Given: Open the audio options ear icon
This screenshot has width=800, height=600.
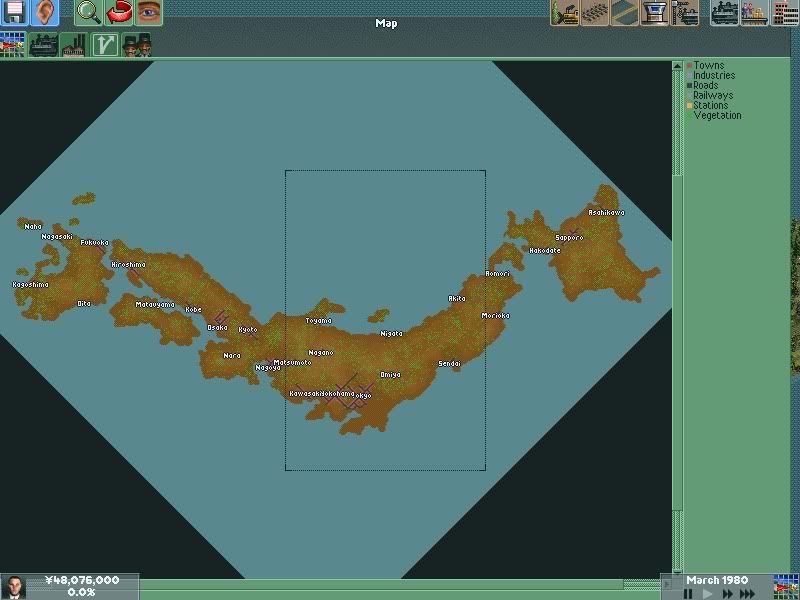Looking at the screenshot, I should [x=44, y=12].
